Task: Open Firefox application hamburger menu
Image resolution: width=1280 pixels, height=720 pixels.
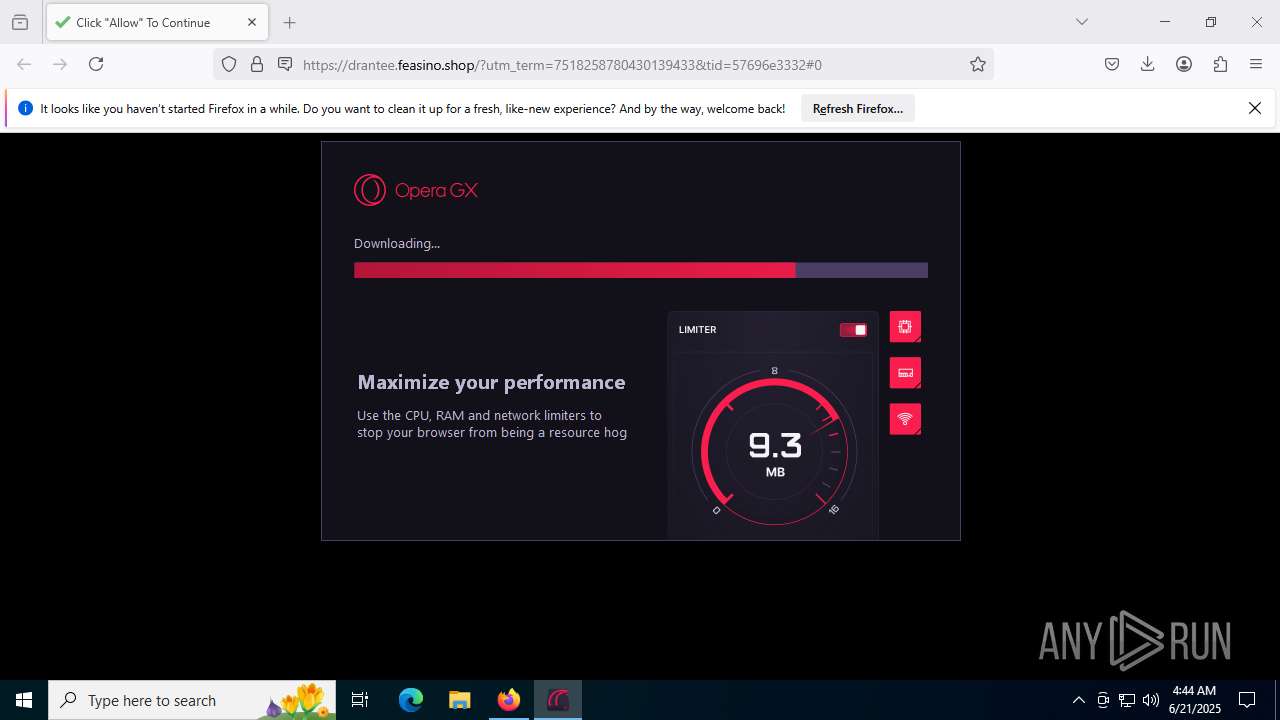Action: coord(1256,64)
